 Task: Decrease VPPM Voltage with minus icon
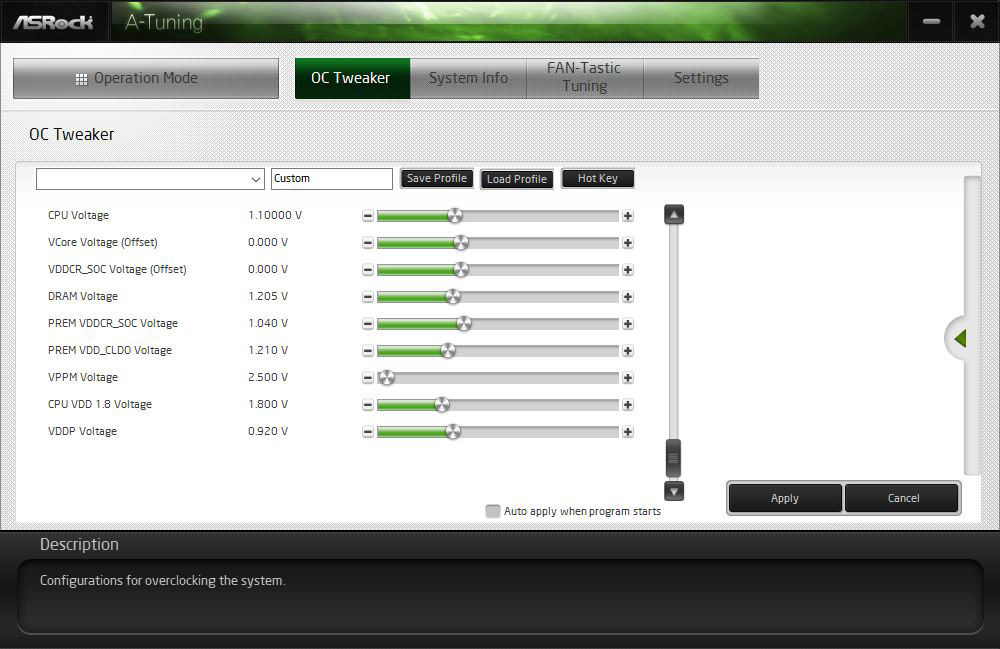click(x=367, y=378)
